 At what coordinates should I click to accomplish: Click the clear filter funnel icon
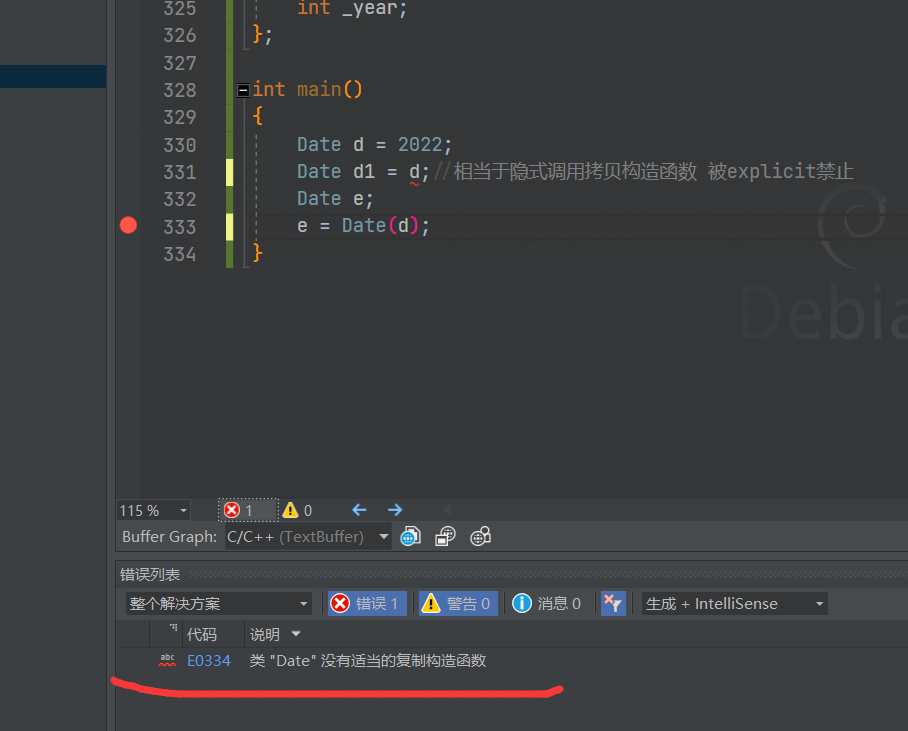click(613, 604)
